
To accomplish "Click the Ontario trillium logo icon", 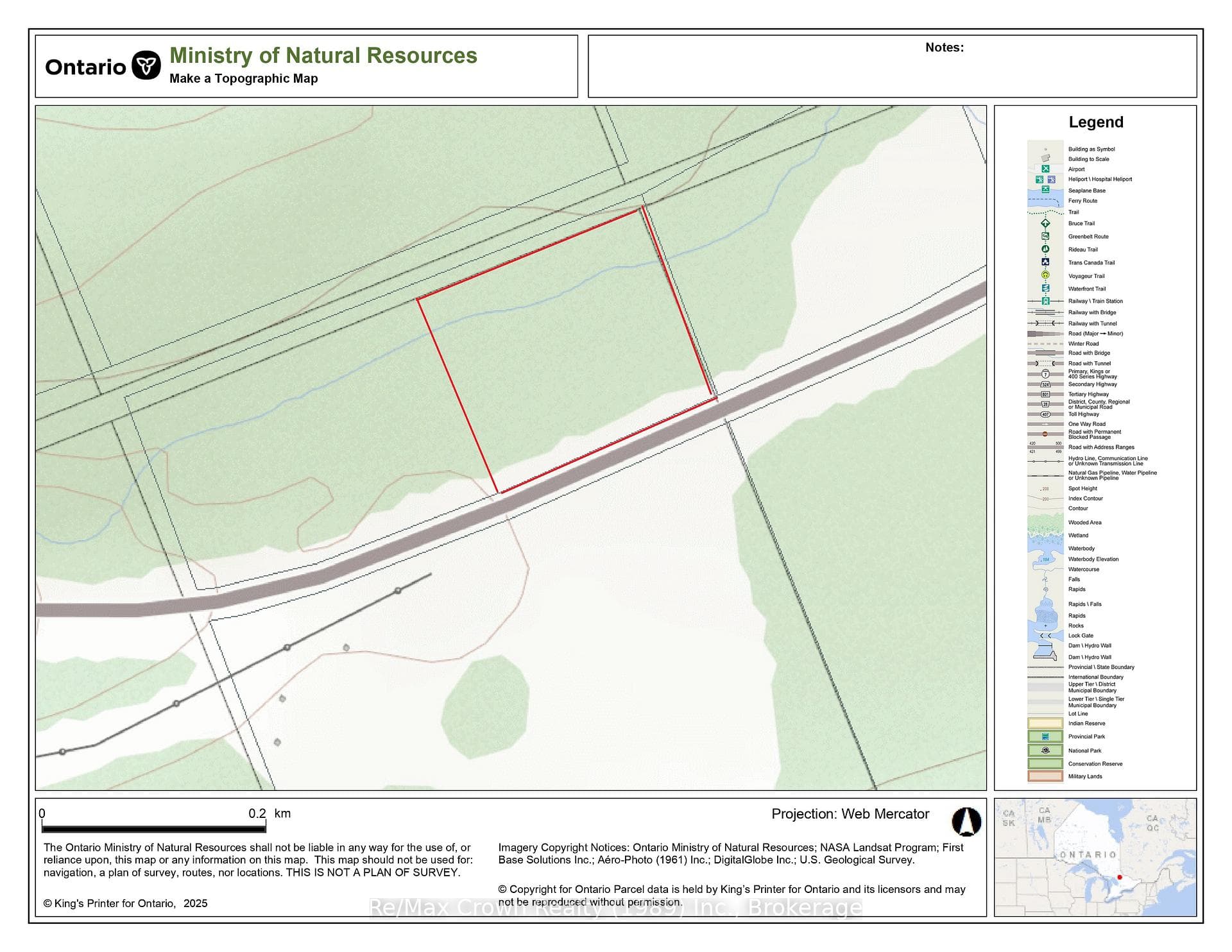I will click(146, 65).
